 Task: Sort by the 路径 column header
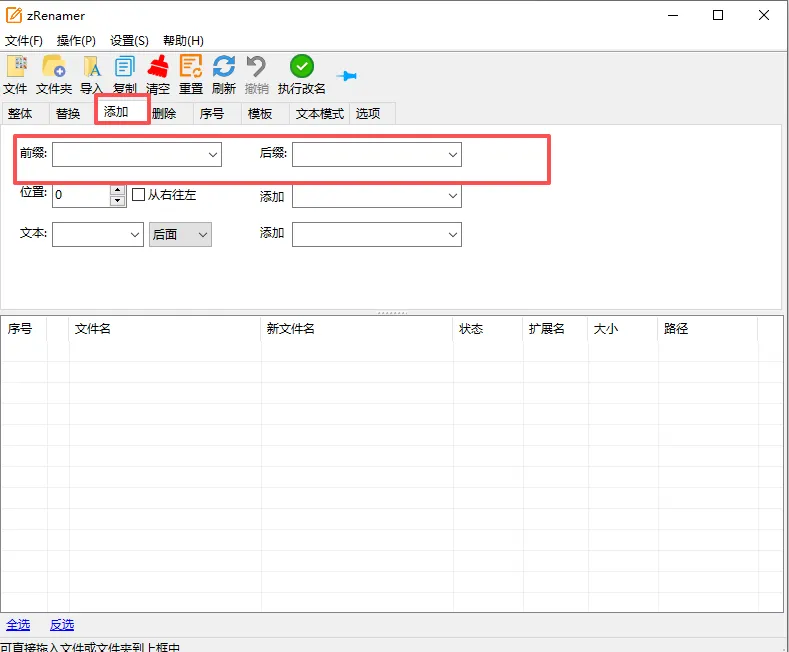click(707, 329)
